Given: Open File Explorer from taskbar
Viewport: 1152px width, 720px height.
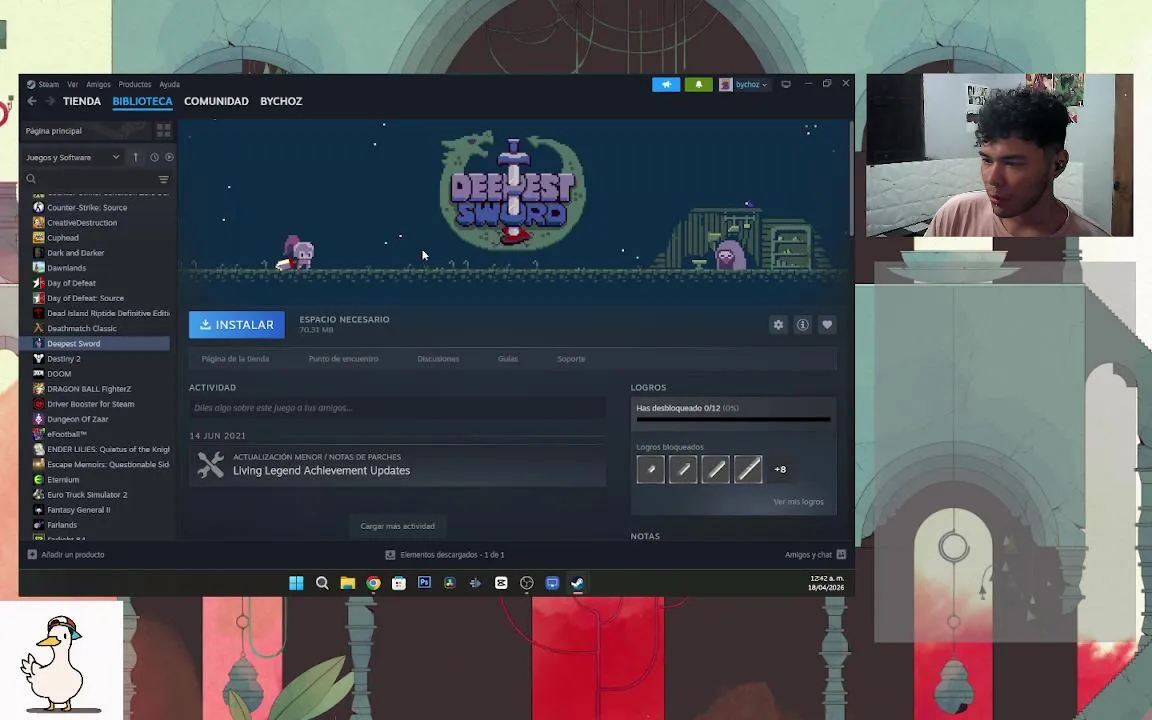Looking at the screenshot, I should coord(348,583).
